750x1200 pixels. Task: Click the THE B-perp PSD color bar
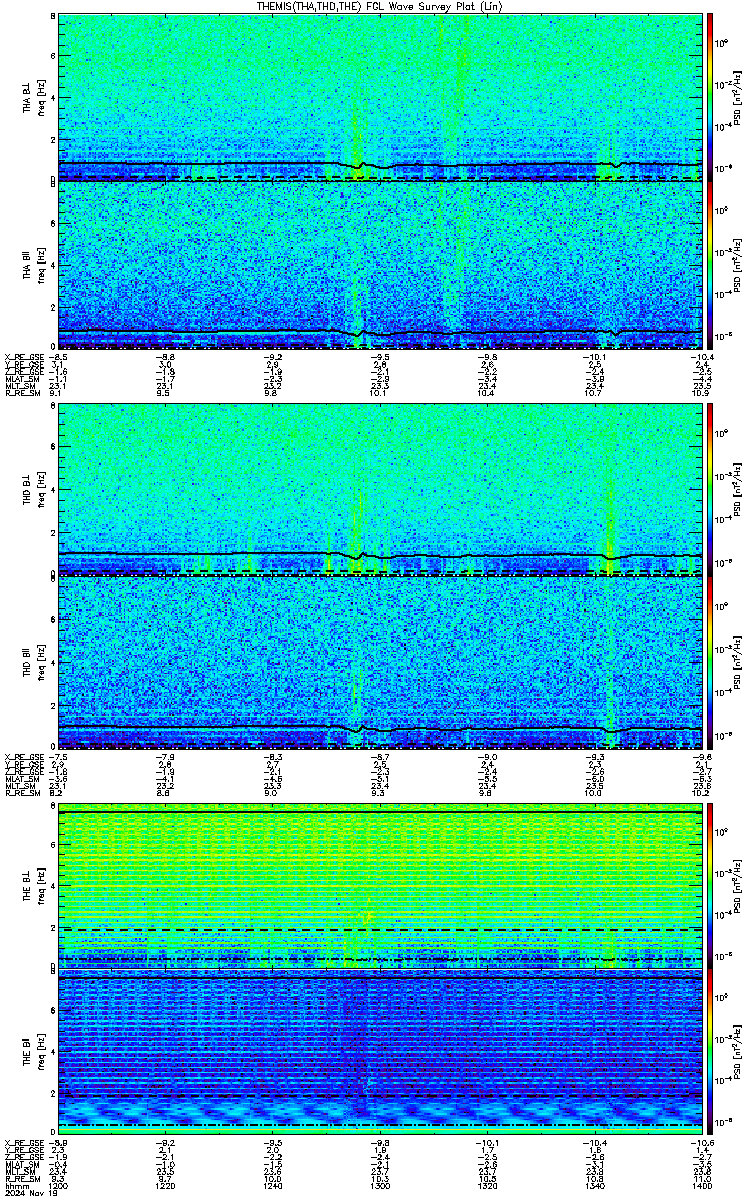coord(711,886)
